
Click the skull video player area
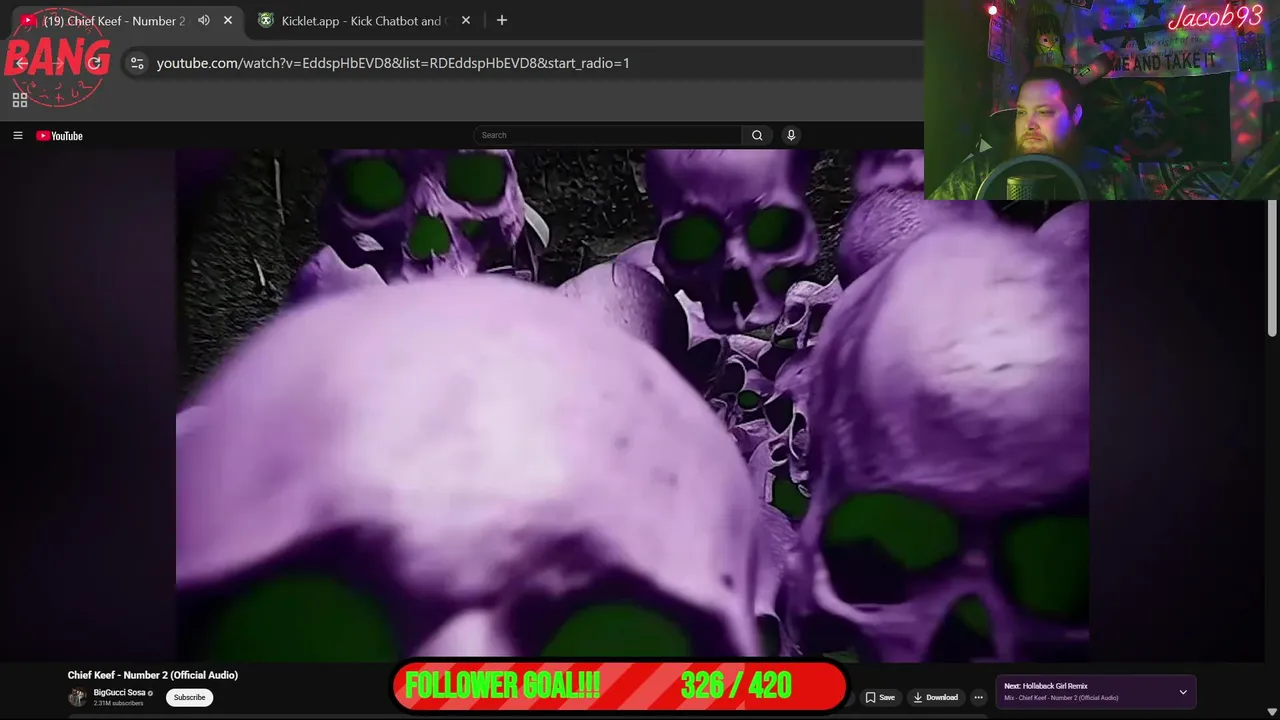coord(632,405)
